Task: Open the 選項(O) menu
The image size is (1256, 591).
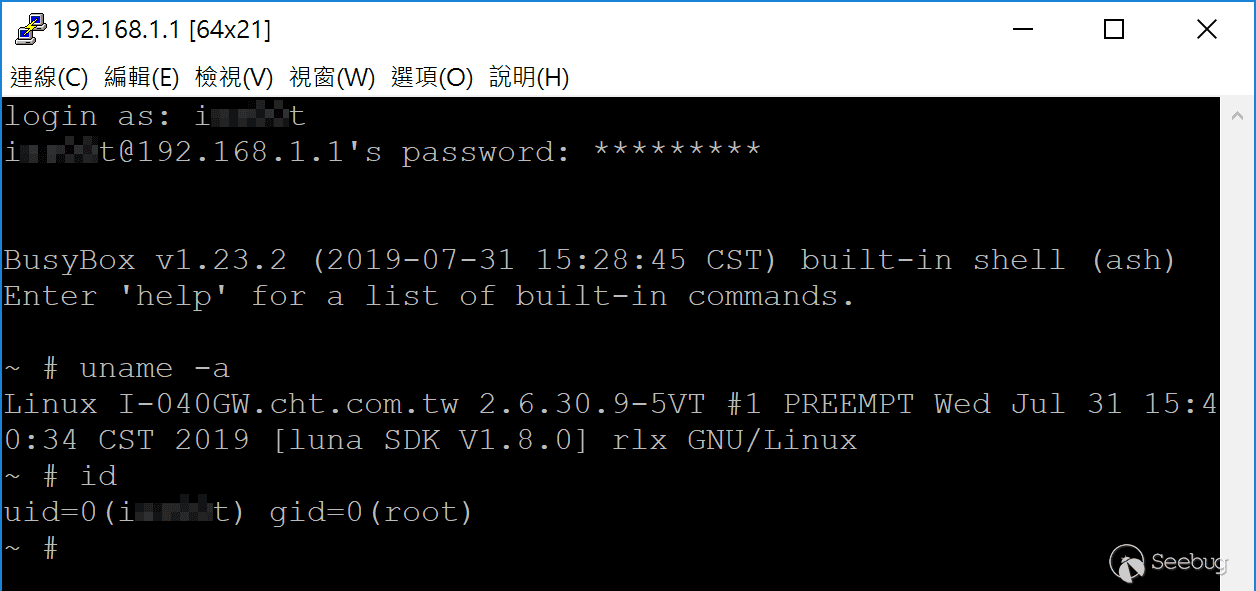Action: tap(432, 78)
